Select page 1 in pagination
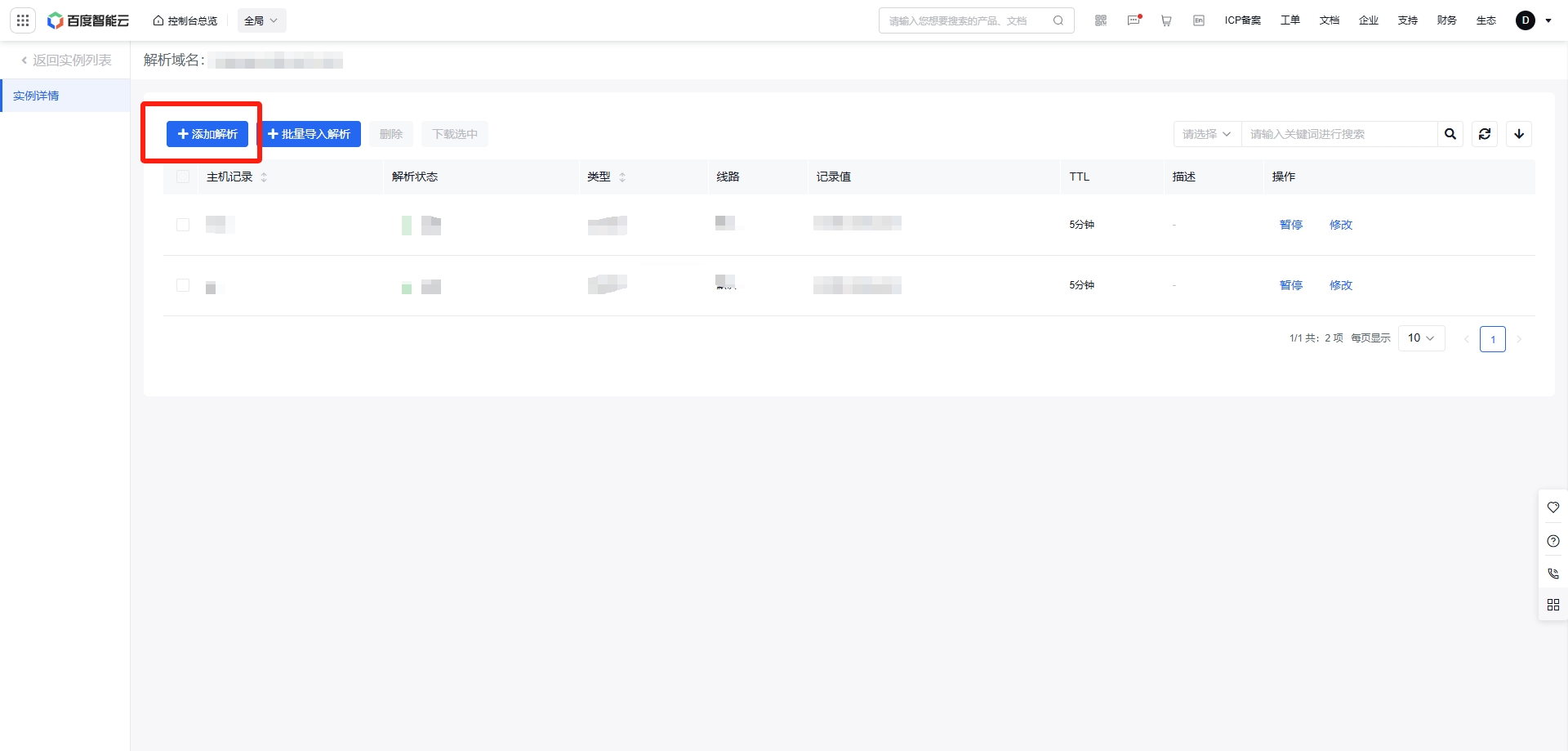1568x751 pixels. click(x=1493, y=339)
